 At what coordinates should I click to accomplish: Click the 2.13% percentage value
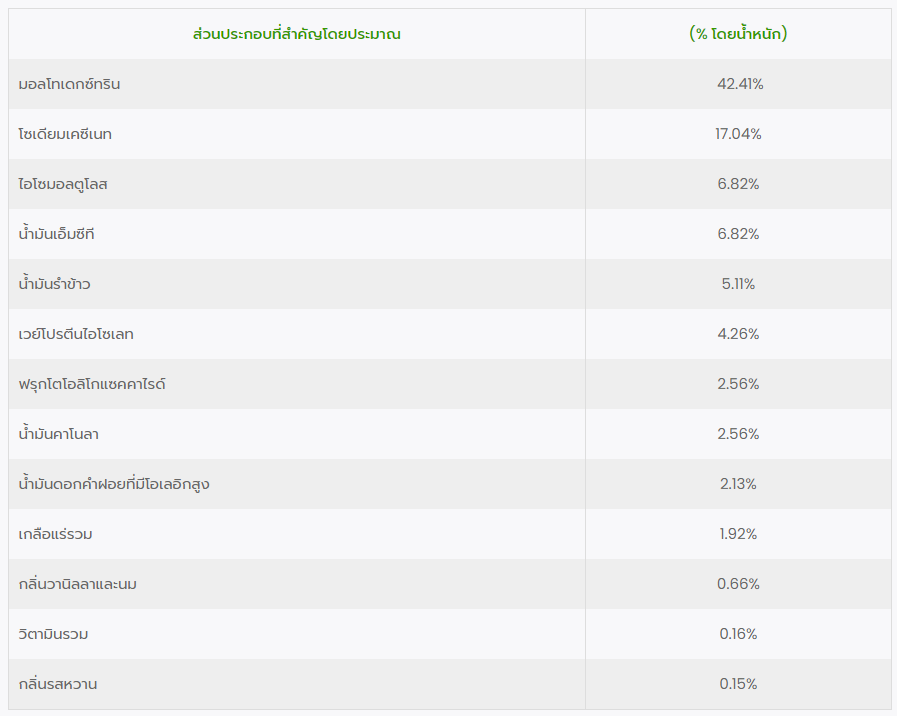pos(738,484)
